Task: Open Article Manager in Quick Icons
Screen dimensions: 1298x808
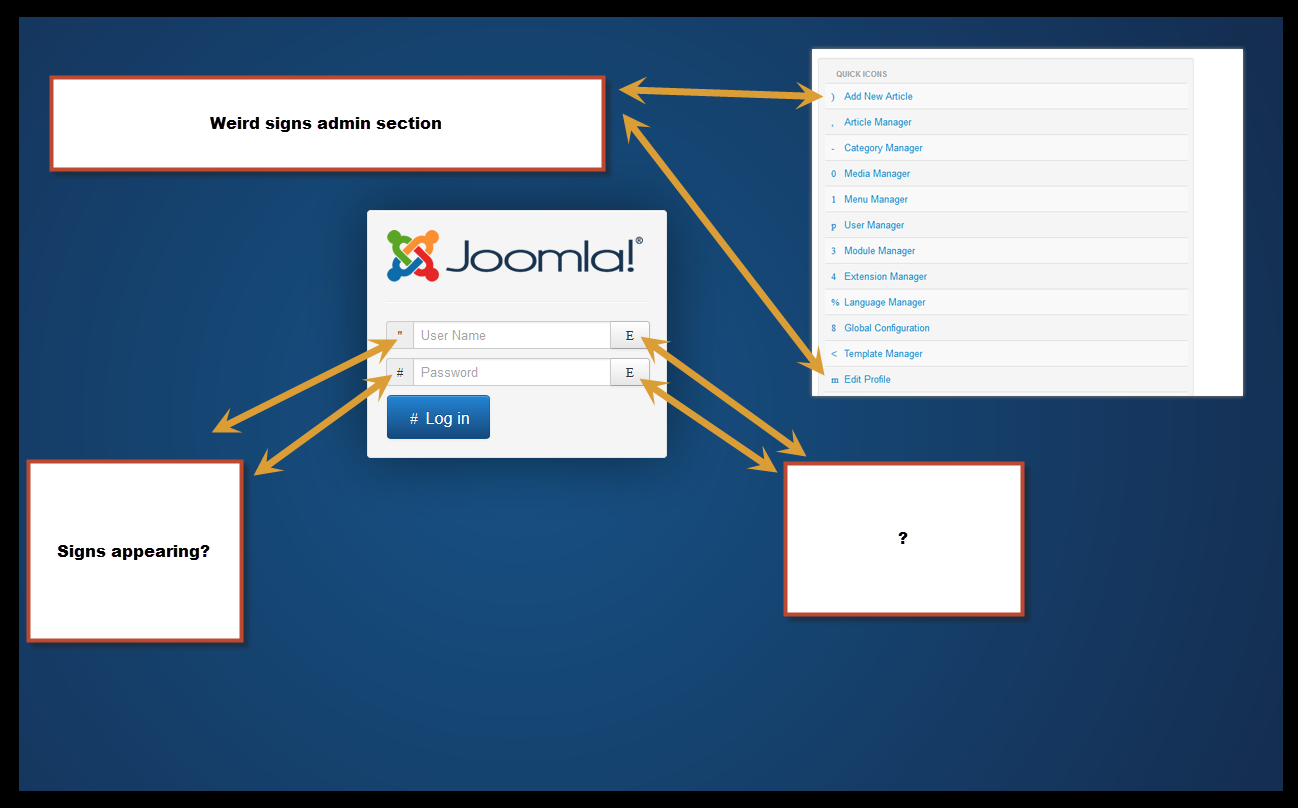Action: 878,122
